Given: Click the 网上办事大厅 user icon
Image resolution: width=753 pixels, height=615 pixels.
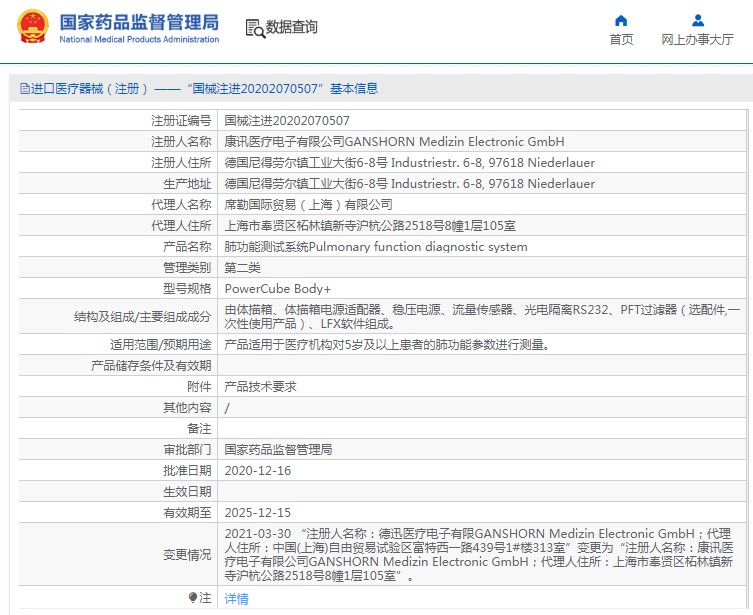Looking at the screenshot, I should [698, 21].
